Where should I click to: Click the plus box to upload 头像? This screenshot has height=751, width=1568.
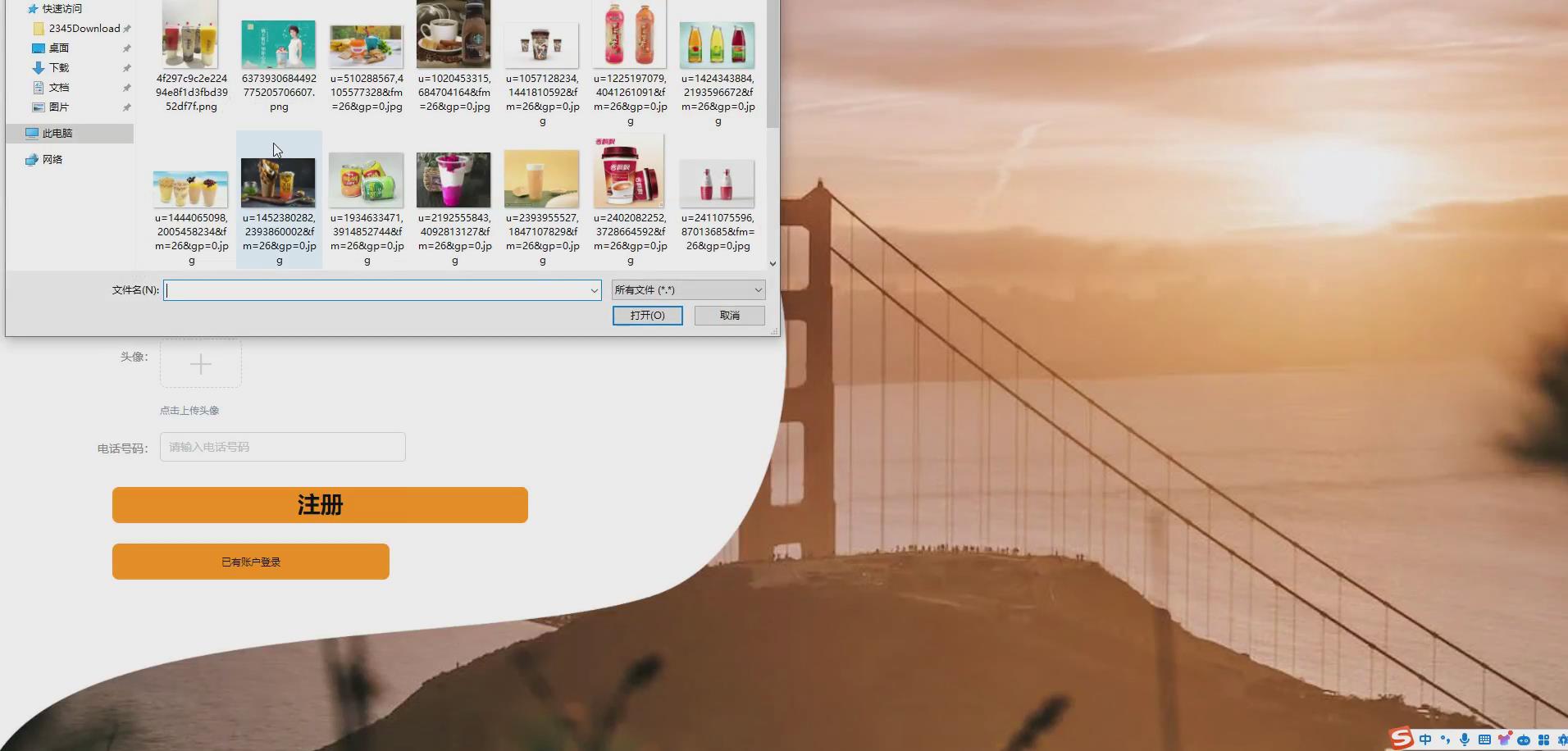coord(201,364)
